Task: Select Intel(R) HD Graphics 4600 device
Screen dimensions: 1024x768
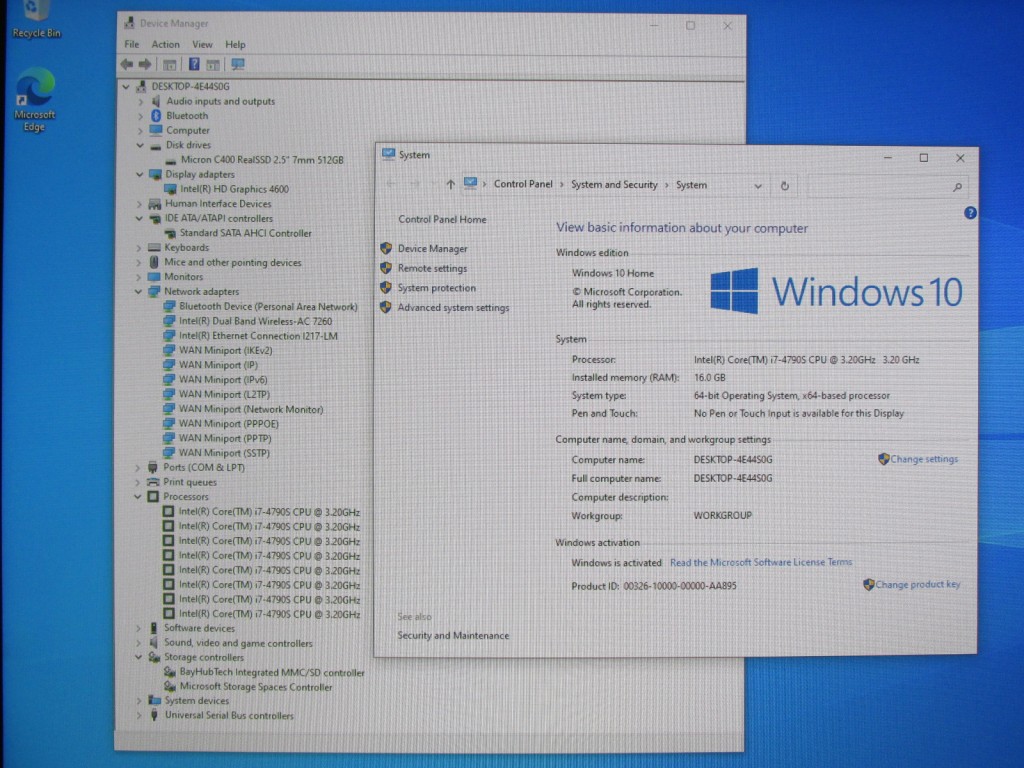Action: click(234, 189)
